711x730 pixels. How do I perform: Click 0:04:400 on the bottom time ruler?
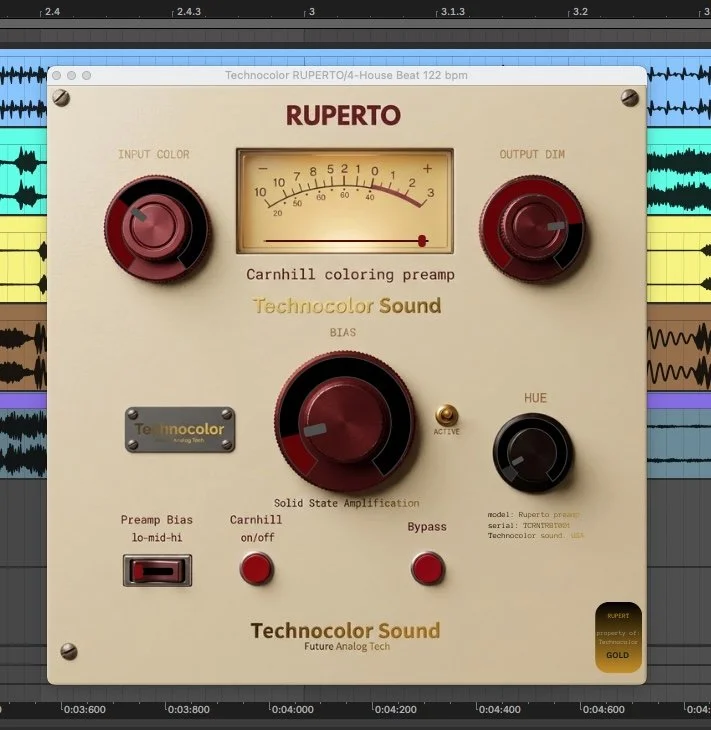500,710
